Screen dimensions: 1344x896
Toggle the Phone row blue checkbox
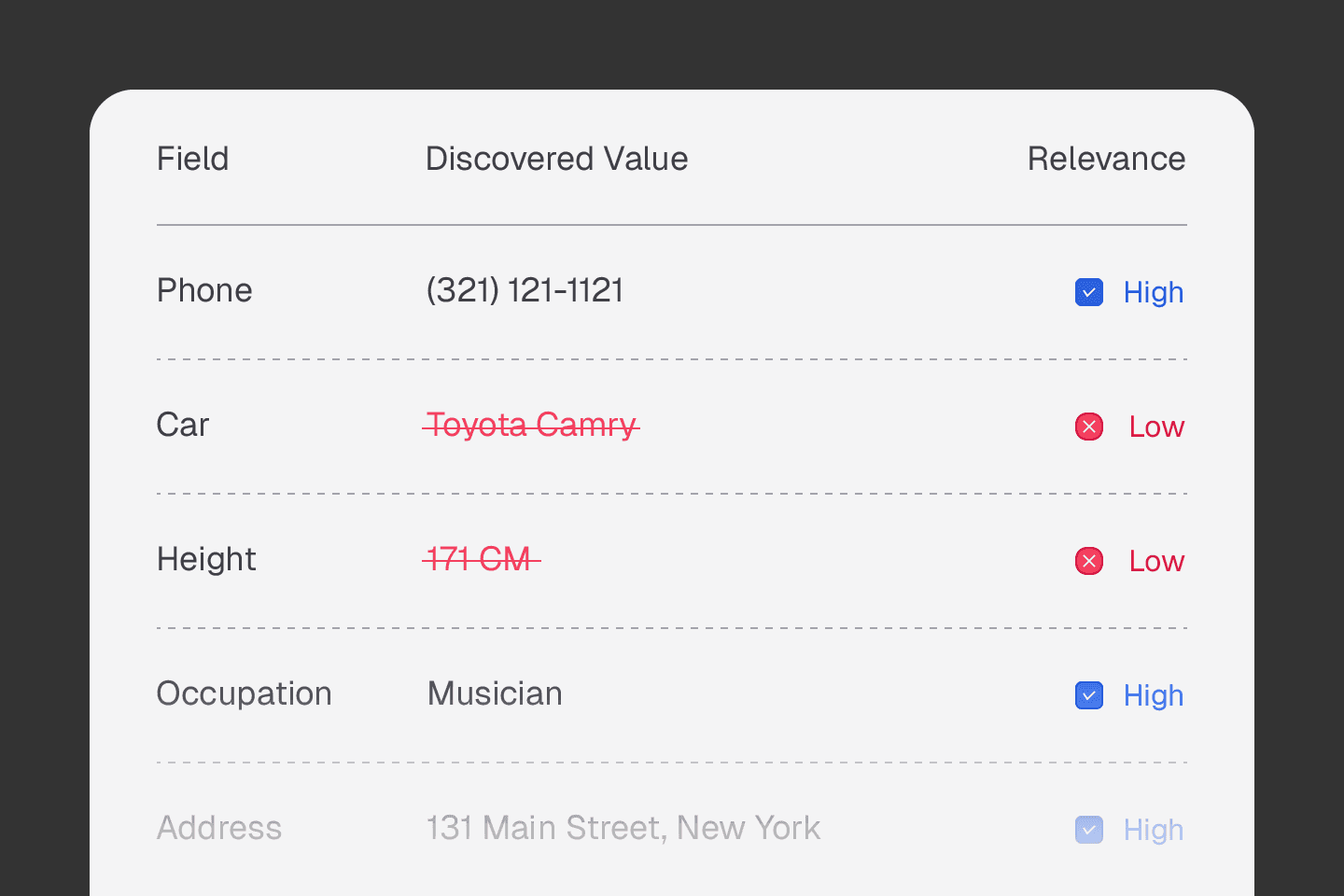[x=1088, y=292]
